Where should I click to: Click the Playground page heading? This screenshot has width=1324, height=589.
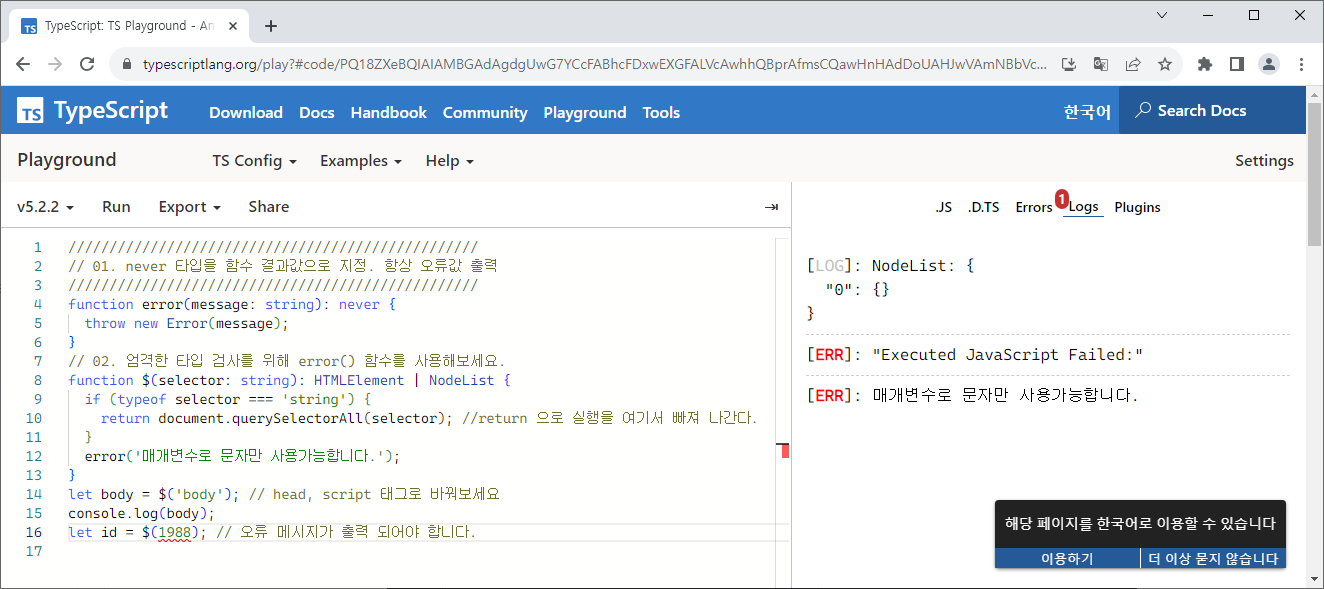(67, 160)
